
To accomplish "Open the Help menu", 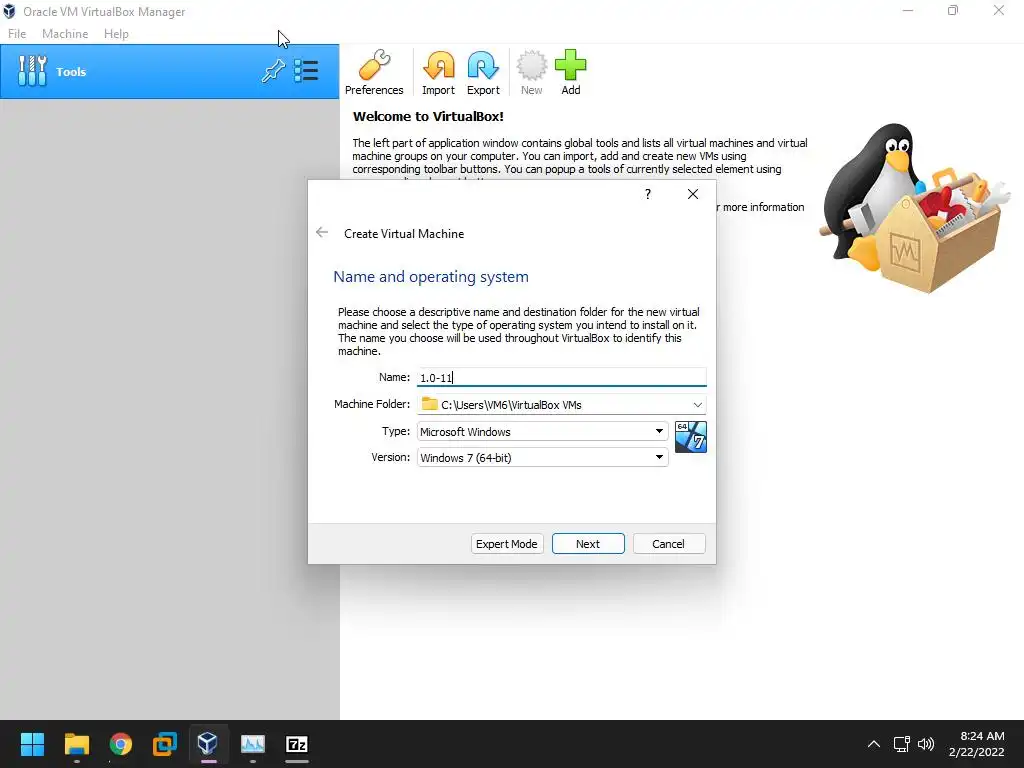I will click(x=116, y=34).
